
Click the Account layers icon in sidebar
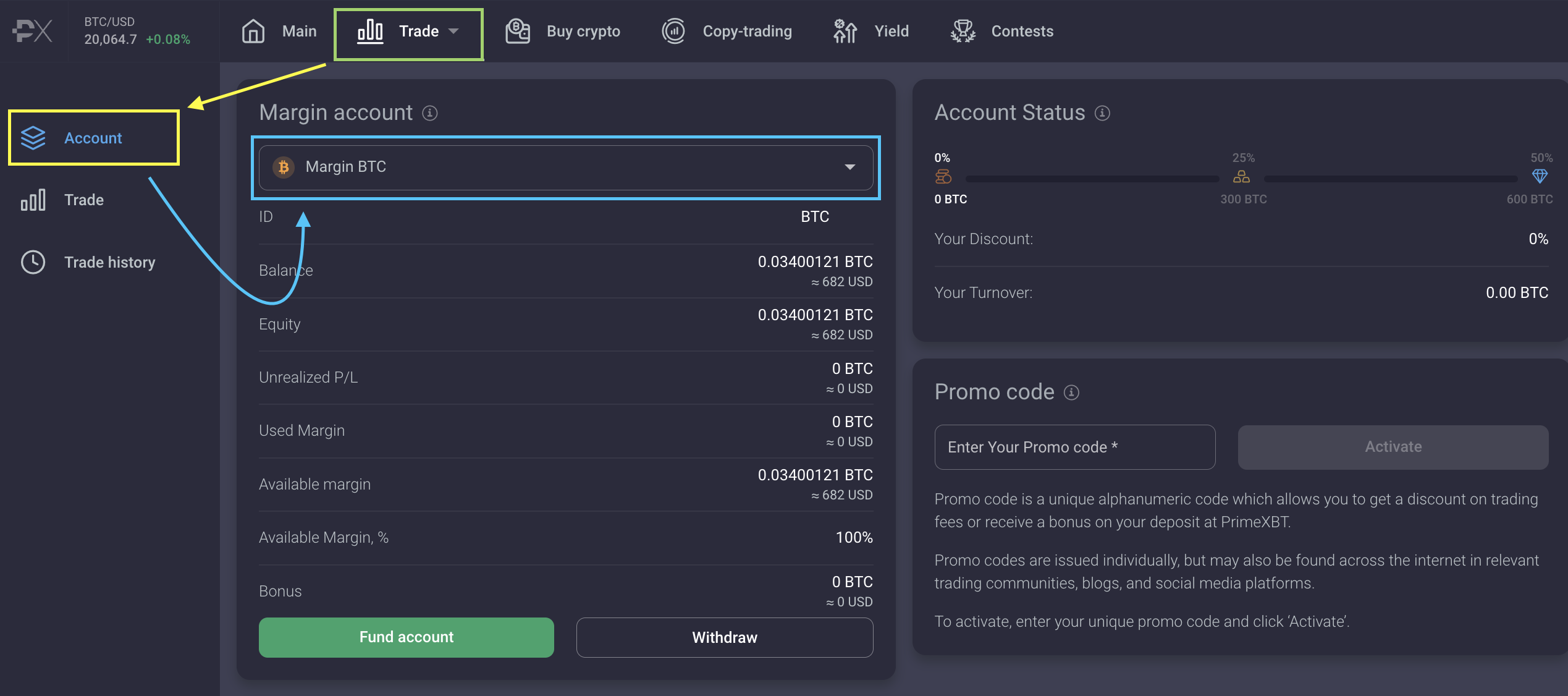(33, 138)
